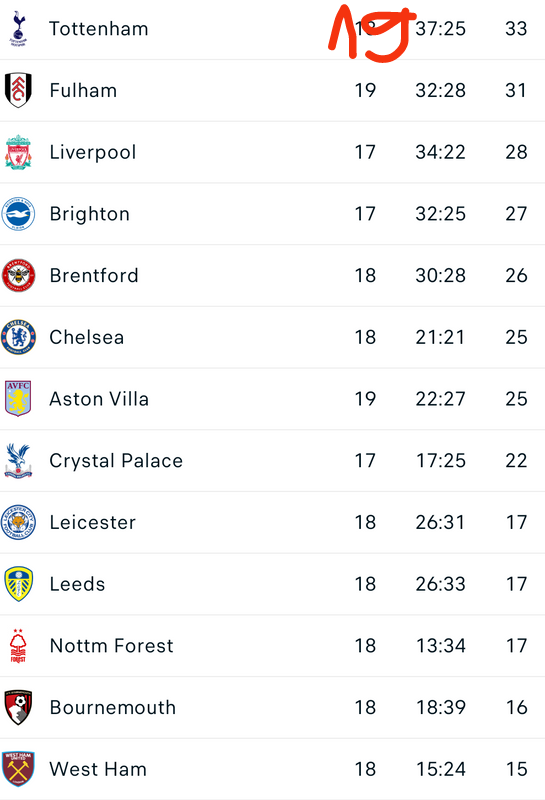Open the Tottenham team name
The width and height of the screenshot is (545, 800).
tap(98, 29)
